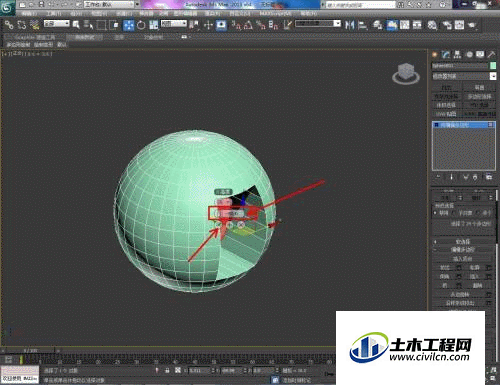This screenshot has width=500, height=385.
Task: Pick the Rectangular Selection Region tool
Action: (101, 25)
